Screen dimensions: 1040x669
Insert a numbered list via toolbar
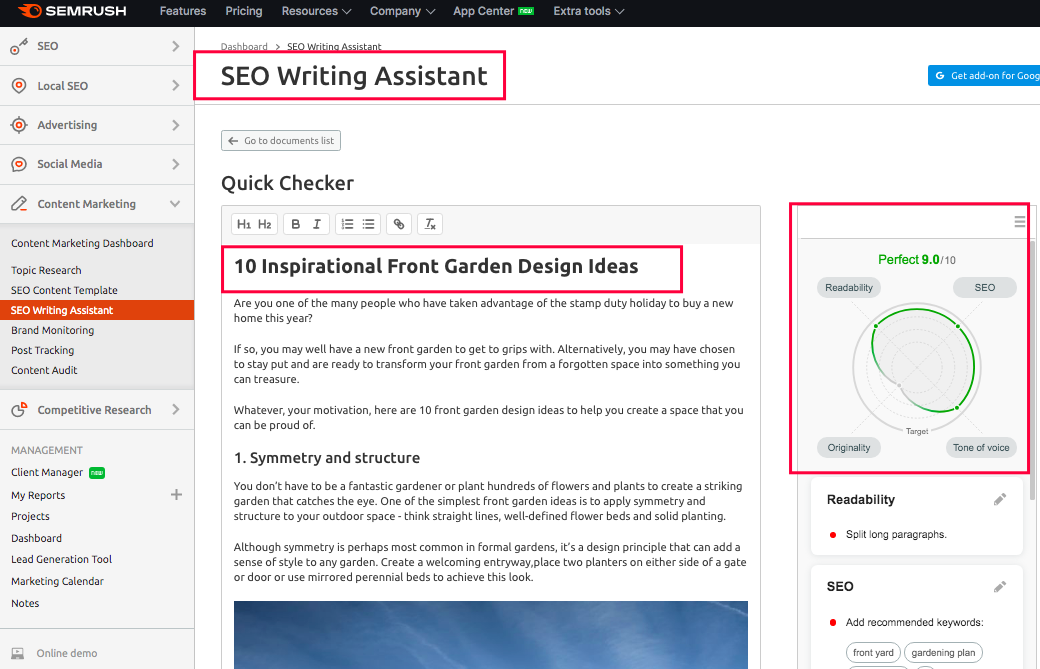347,224
